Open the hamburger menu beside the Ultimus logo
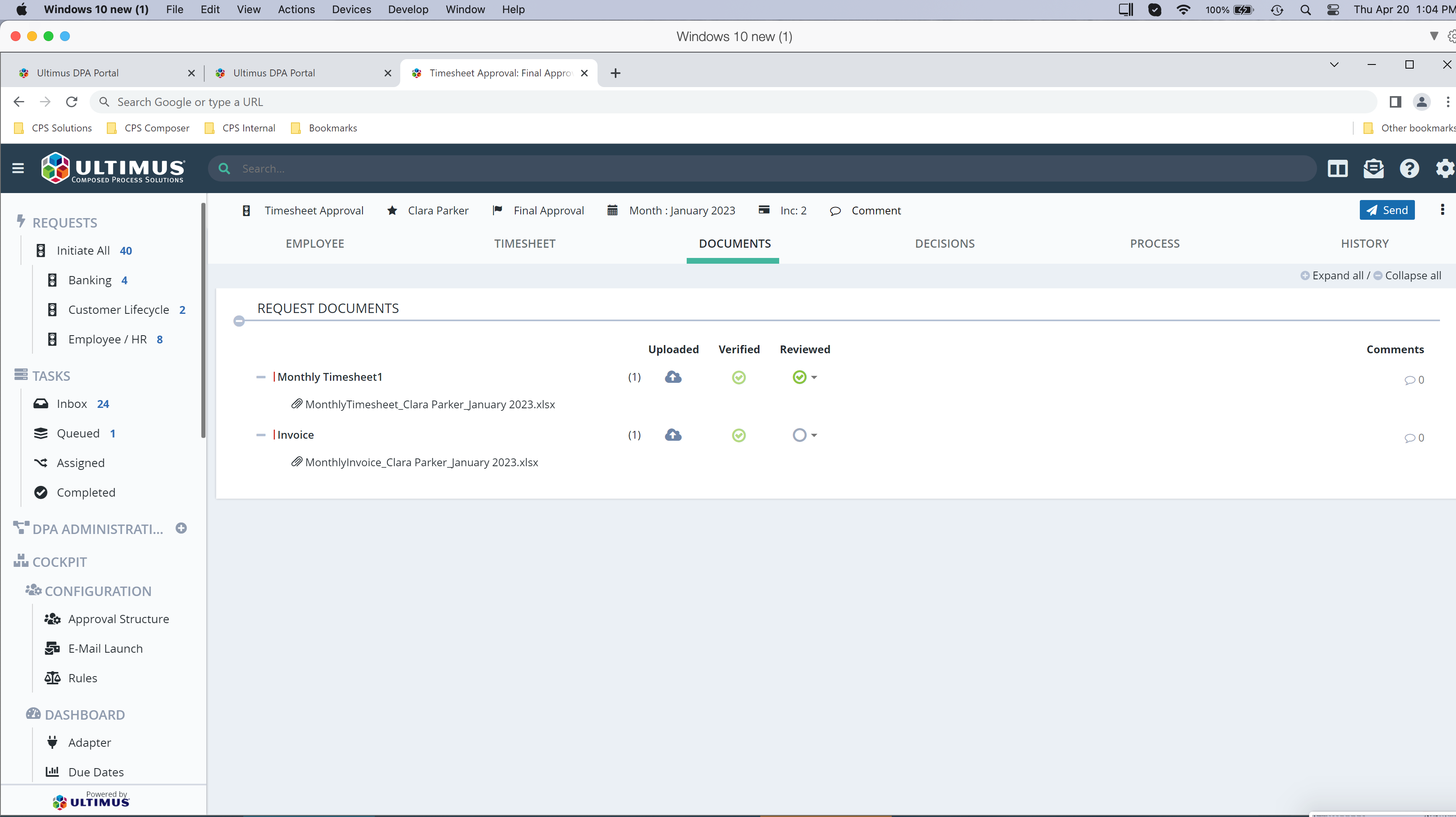This screenshot has width=1456, height=817. 18,168
